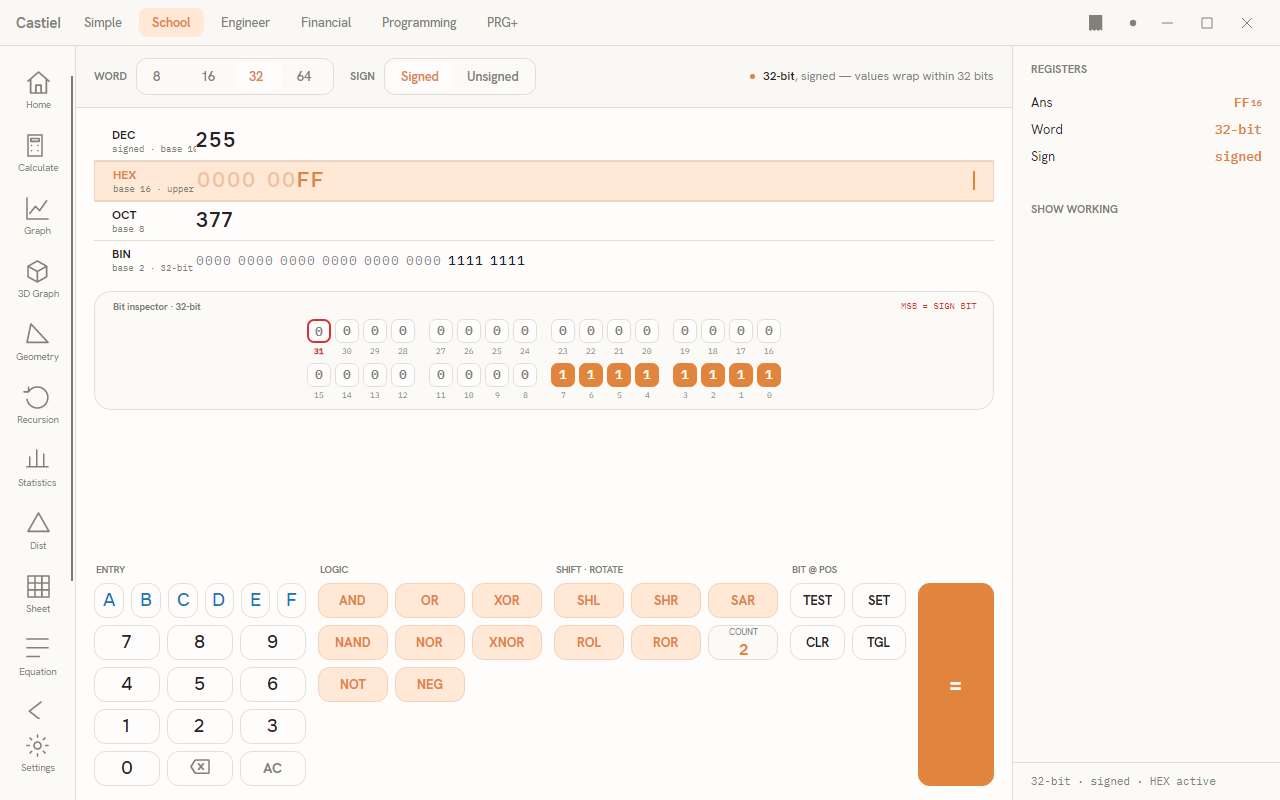Click the ROR rotate button
Screen dimensions: 1280x800
coord(666,642)
